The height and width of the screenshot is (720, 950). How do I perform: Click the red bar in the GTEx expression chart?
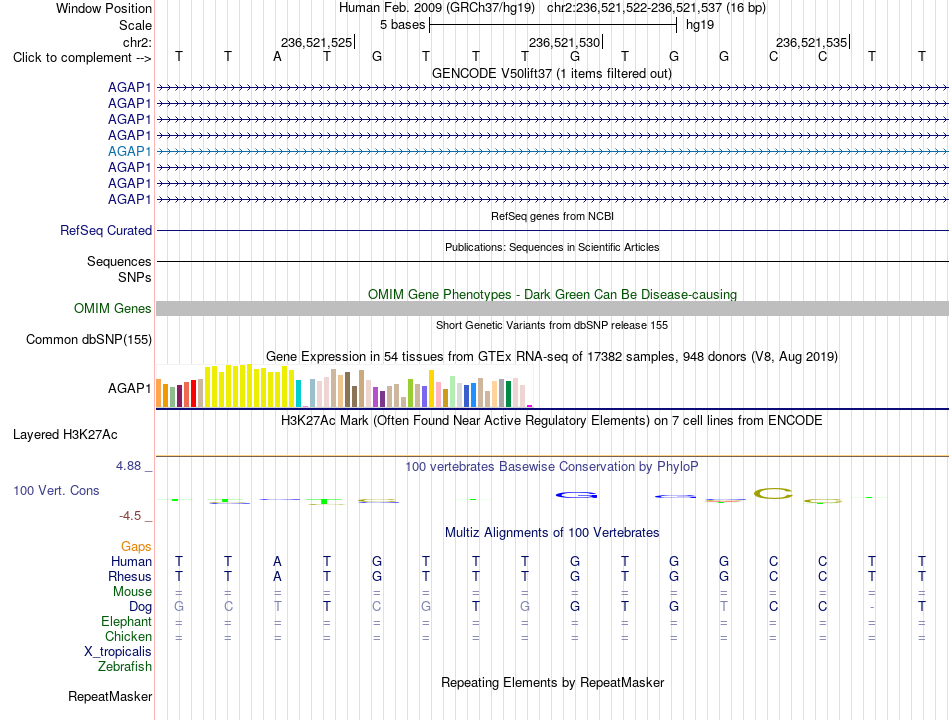tap(193, 393)
